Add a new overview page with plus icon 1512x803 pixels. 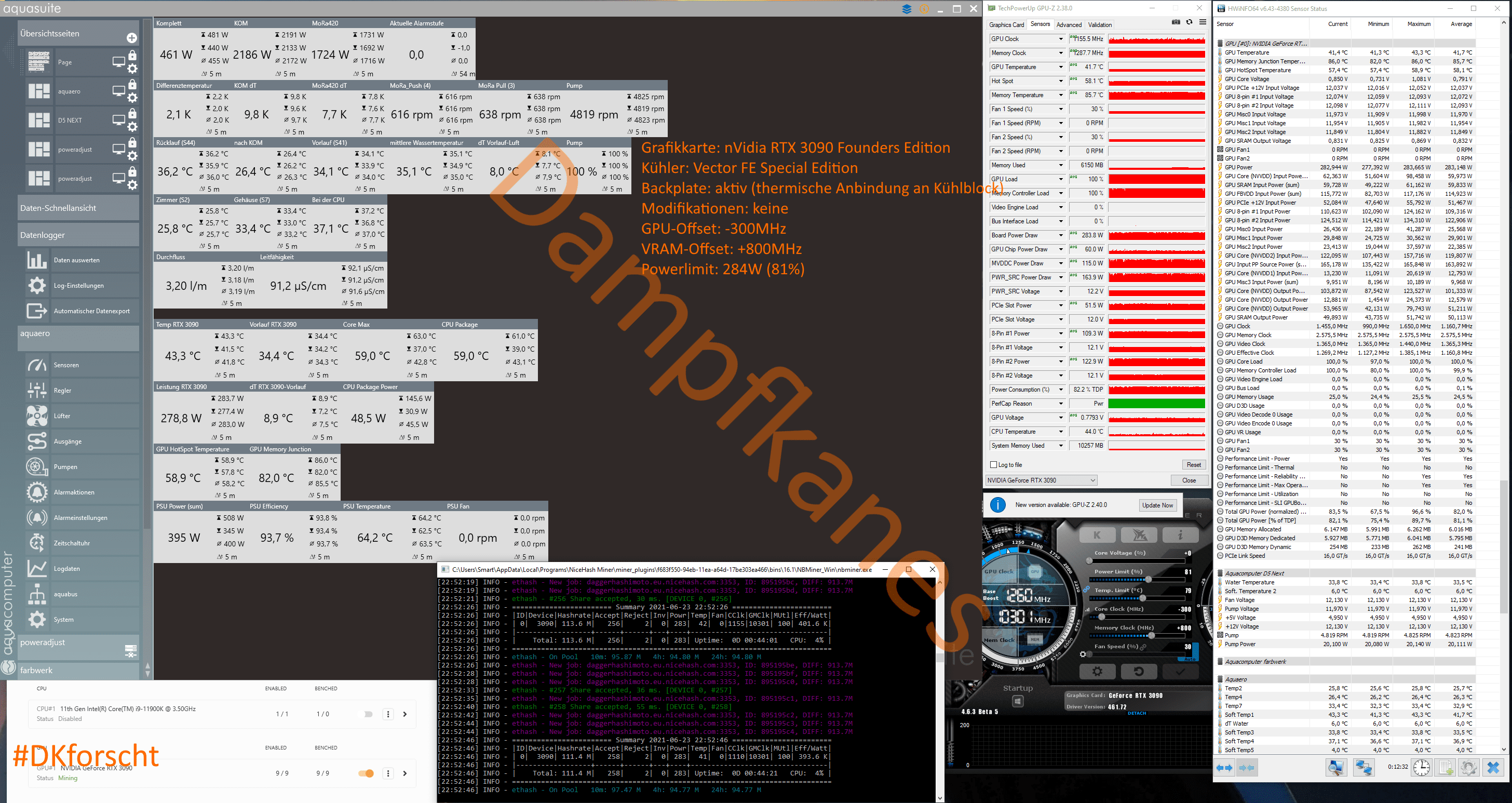[x=132, y=37]
